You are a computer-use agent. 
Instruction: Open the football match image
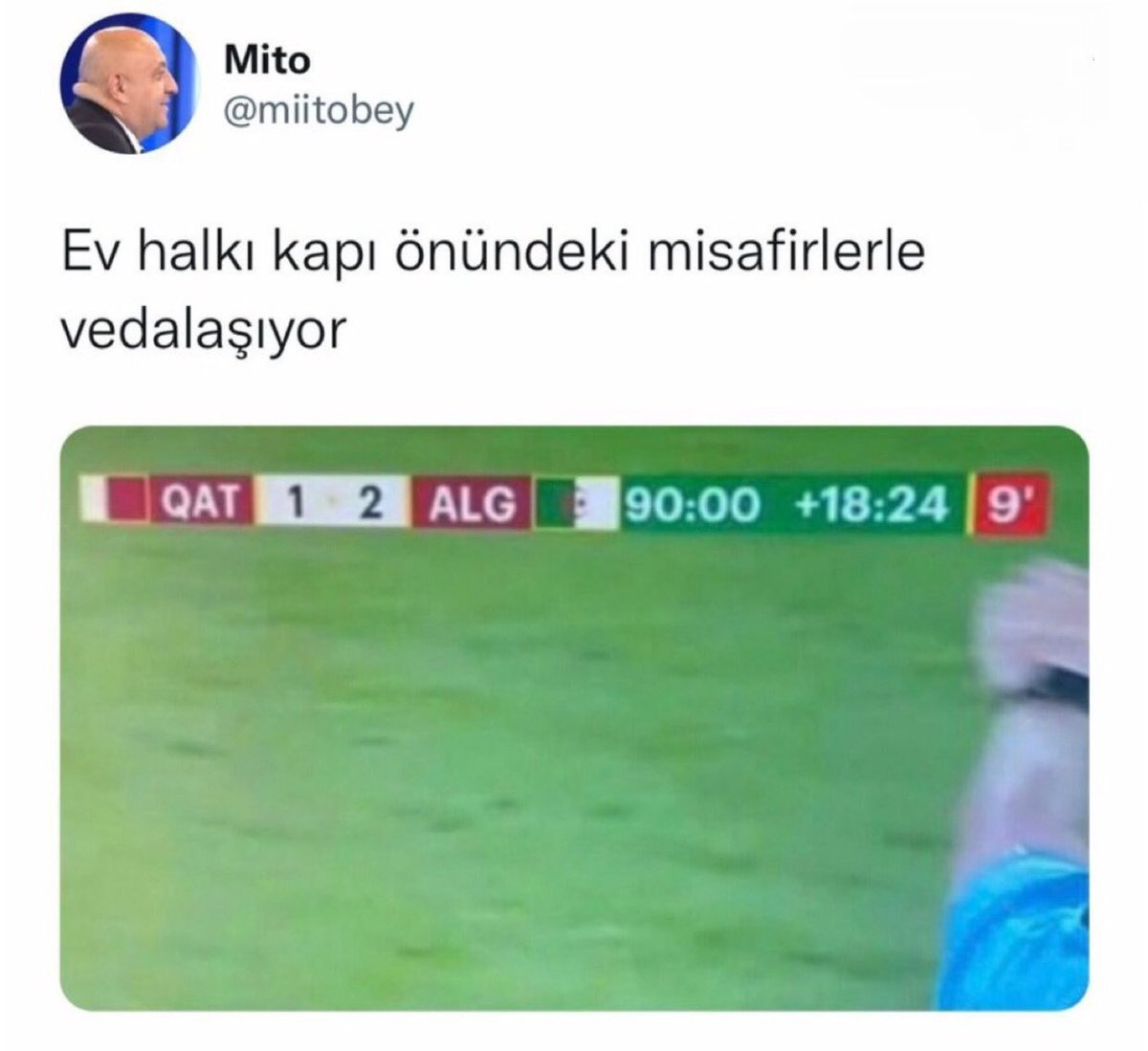[x=574, y=718]
